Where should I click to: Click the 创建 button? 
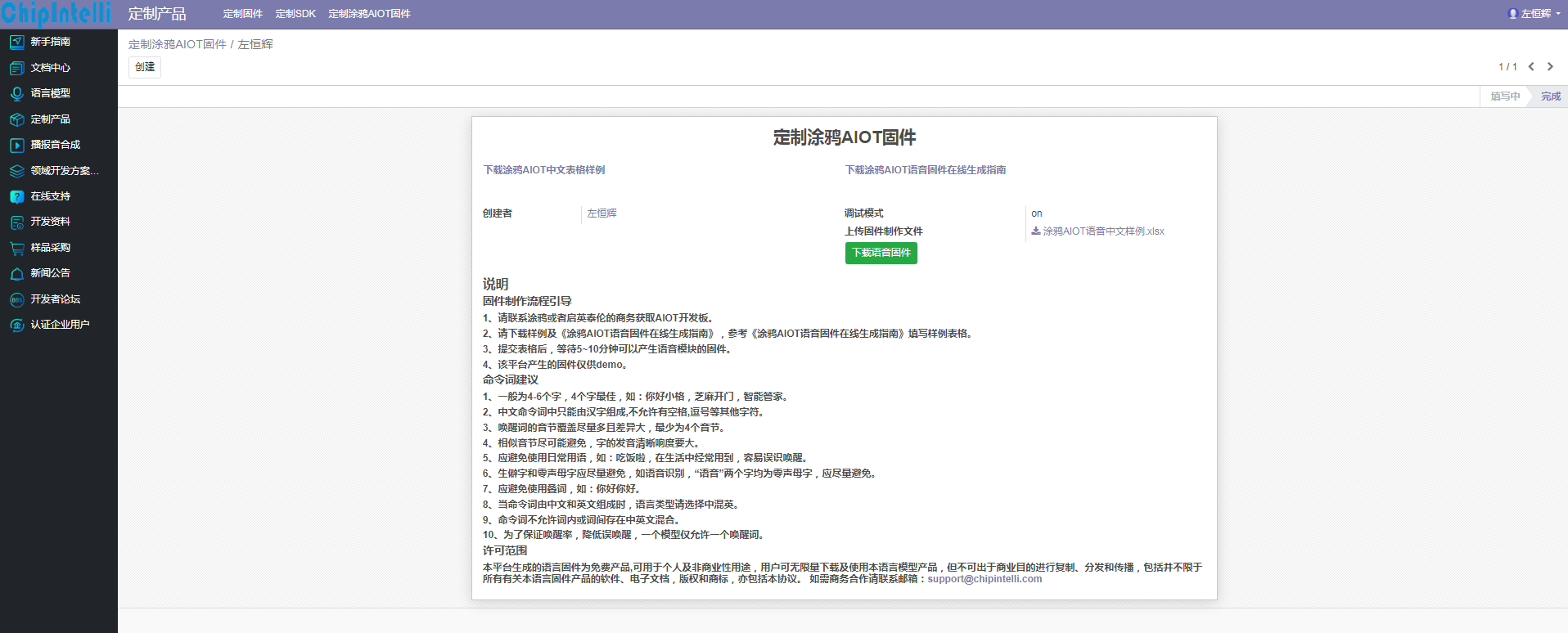pyautogui.click(x=145, y=67)
